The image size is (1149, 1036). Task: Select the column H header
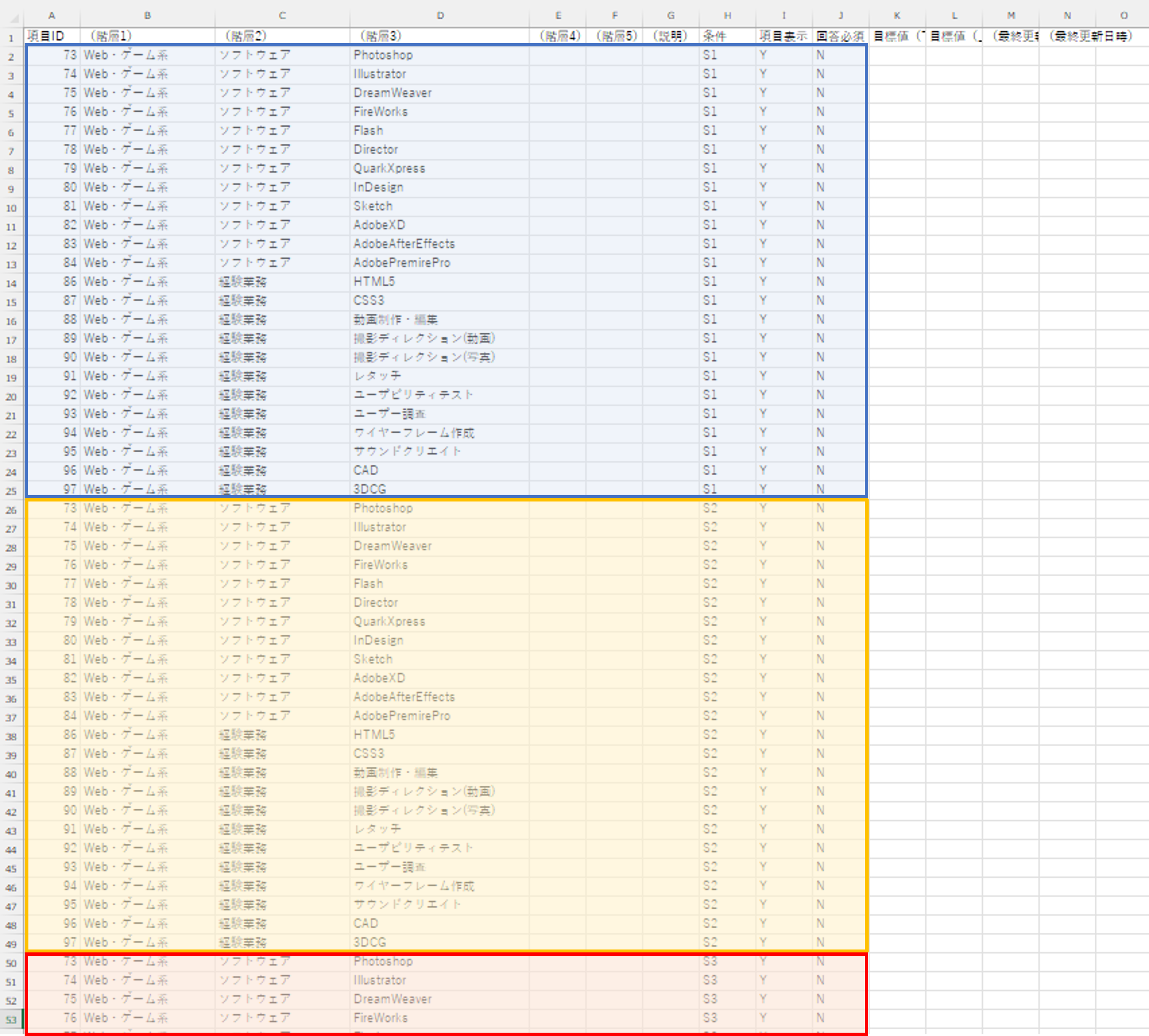(727, 16)
